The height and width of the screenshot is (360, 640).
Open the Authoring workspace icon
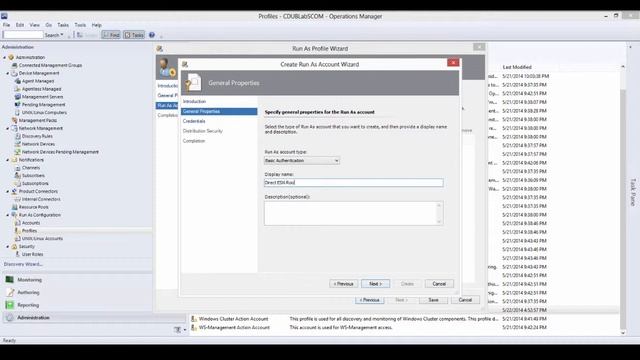[x=9, y=292]
